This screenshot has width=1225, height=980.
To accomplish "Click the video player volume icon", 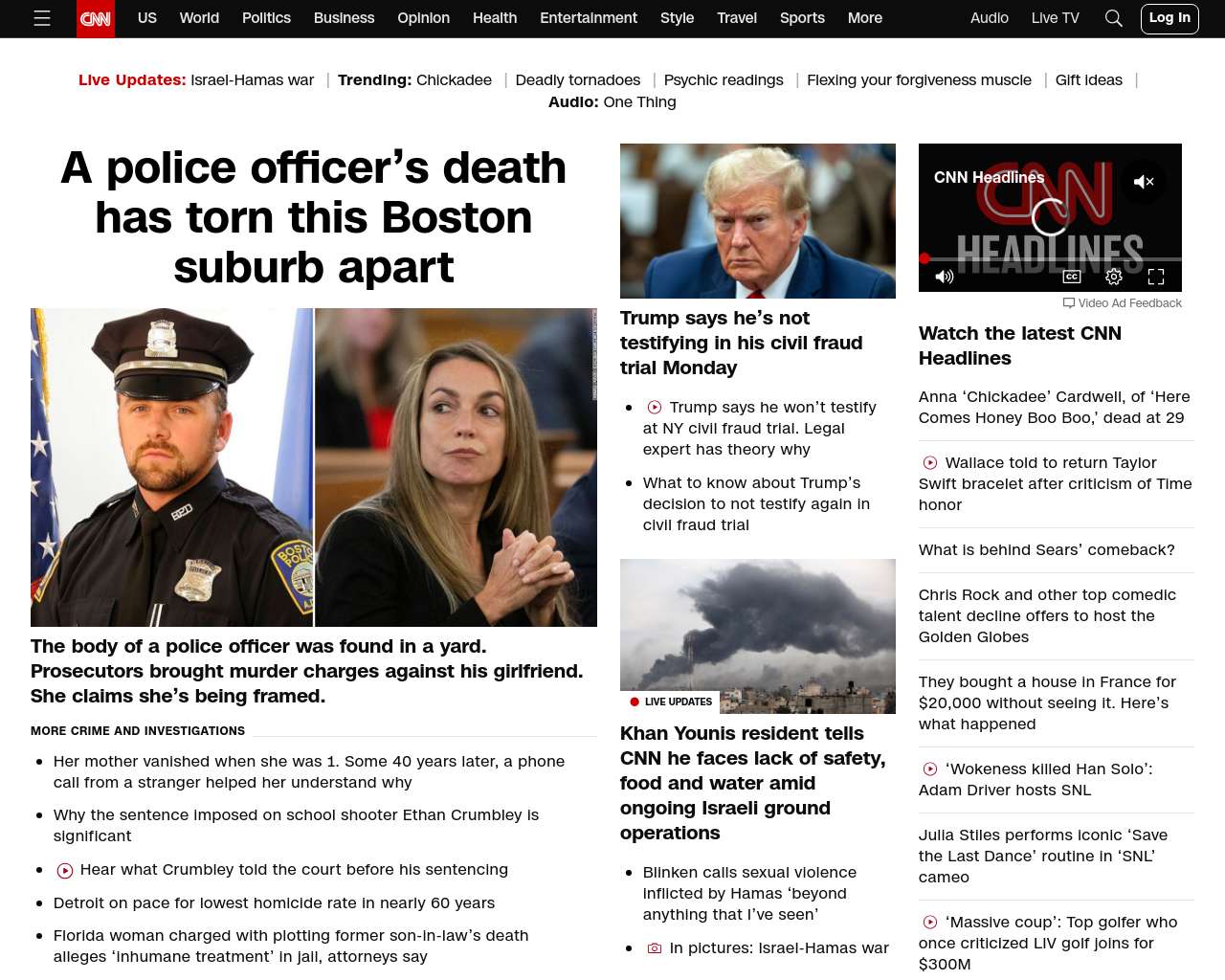I will 945,277.
